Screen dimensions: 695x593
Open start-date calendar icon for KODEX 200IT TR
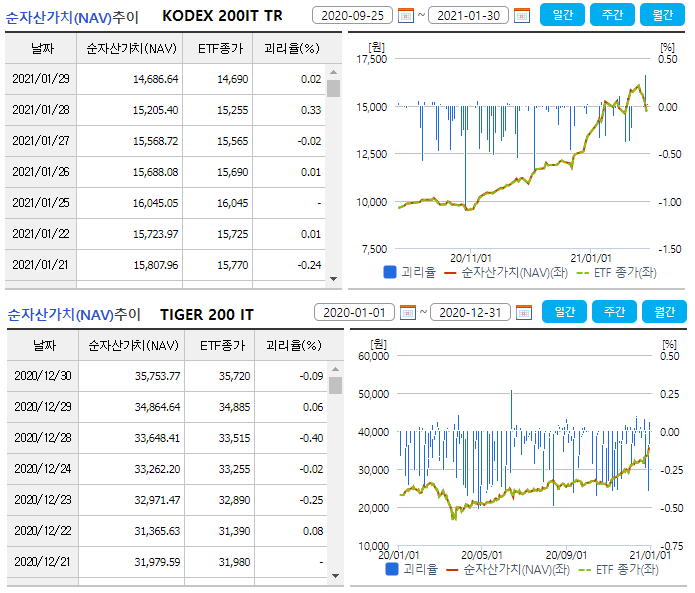point(406,16)
